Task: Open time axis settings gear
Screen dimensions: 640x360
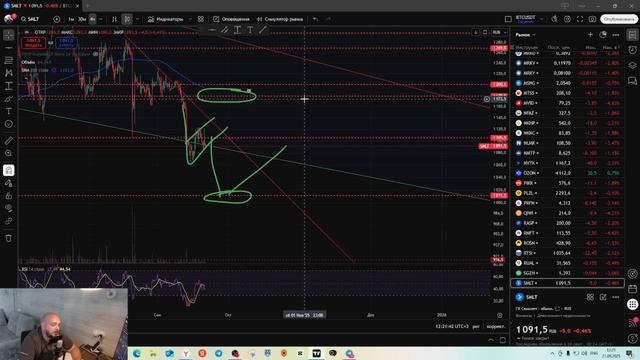Action: point(500,315)
